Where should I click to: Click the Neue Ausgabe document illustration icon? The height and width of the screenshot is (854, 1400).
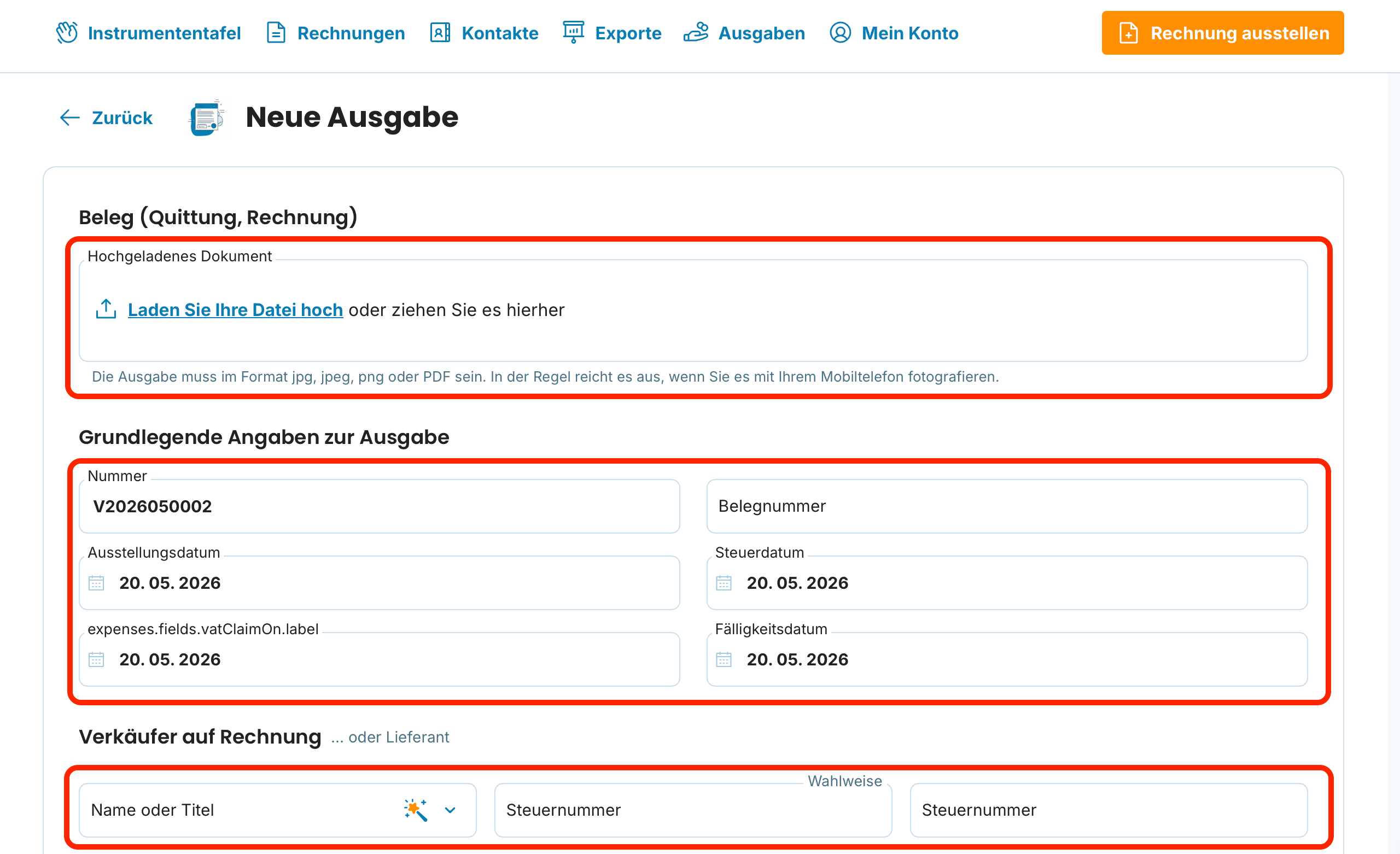[207, 118]
